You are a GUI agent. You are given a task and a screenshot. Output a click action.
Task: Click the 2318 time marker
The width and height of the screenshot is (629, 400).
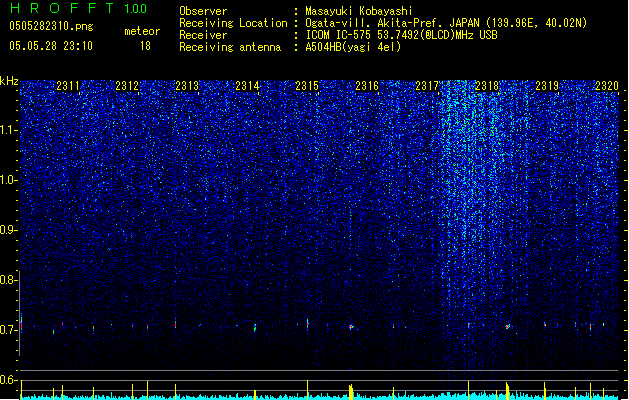pos(487,85)
